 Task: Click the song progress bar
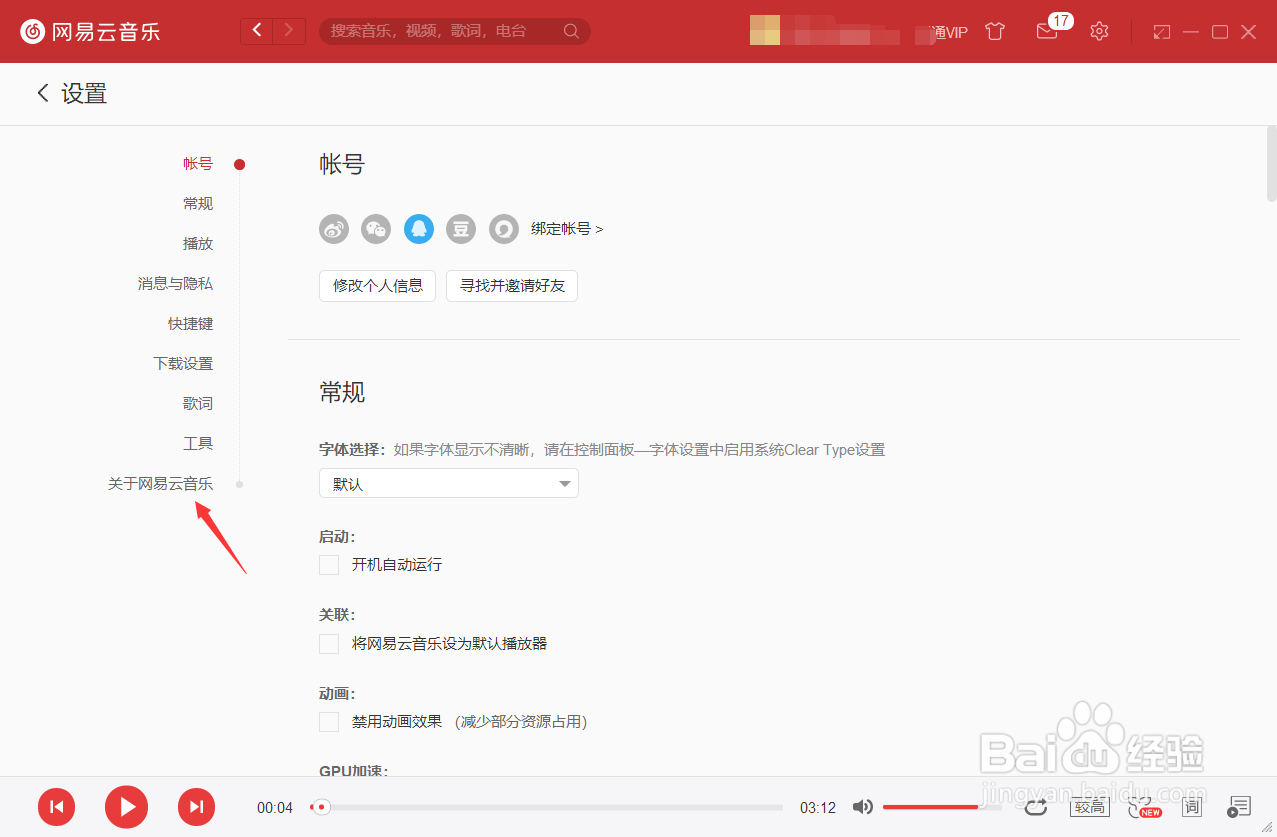[x=546, y=807]
